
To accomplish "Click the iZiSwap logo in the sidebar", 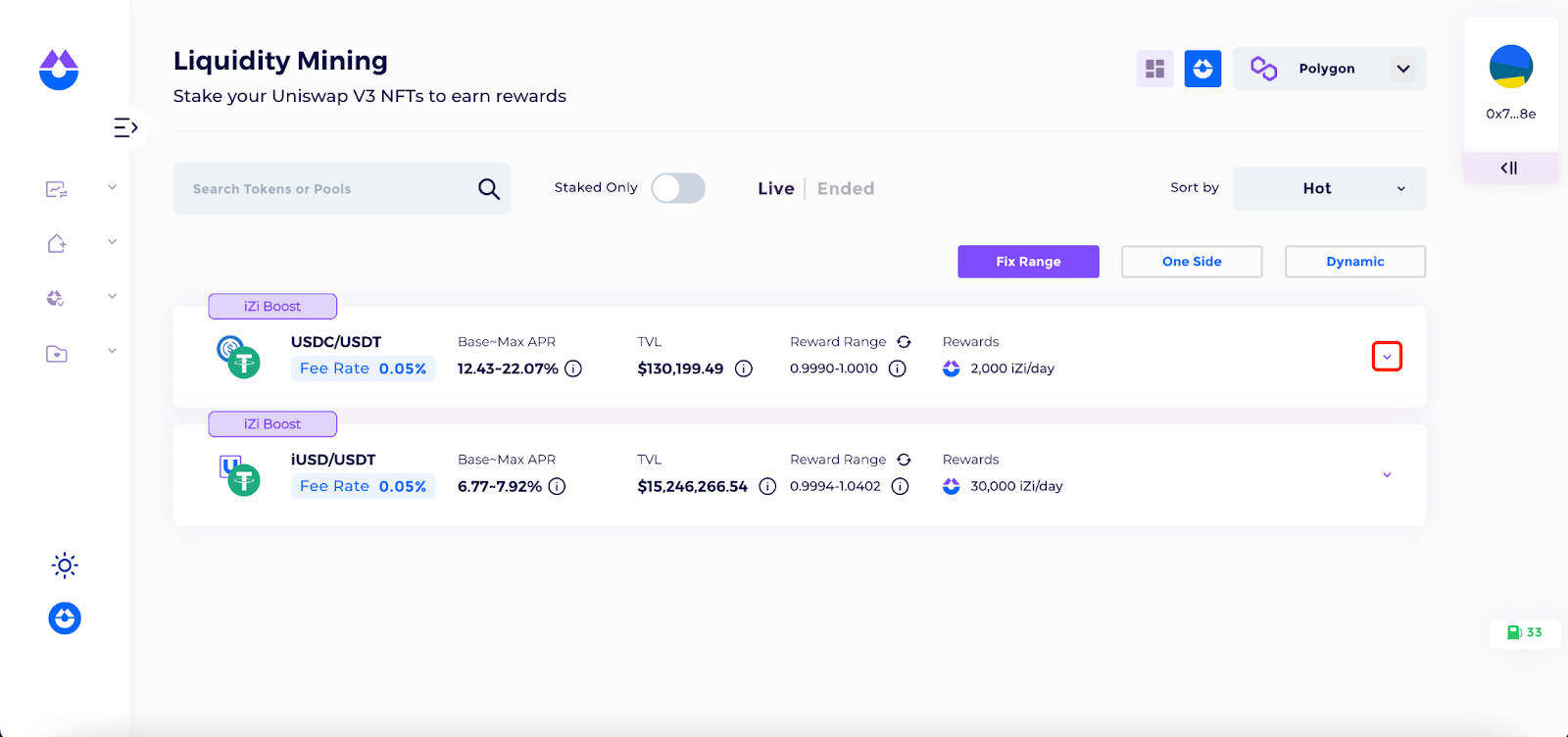I will (x=59, y=70).
